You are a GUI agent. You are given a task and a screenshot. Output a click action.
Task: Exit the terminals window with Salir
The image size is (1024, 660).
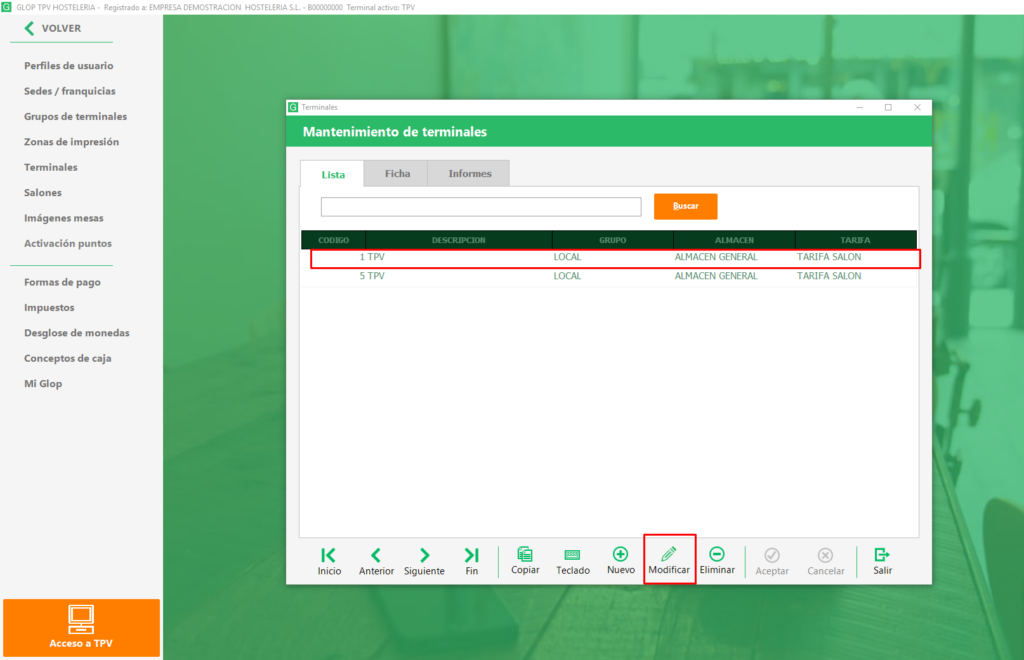[882, 561]
